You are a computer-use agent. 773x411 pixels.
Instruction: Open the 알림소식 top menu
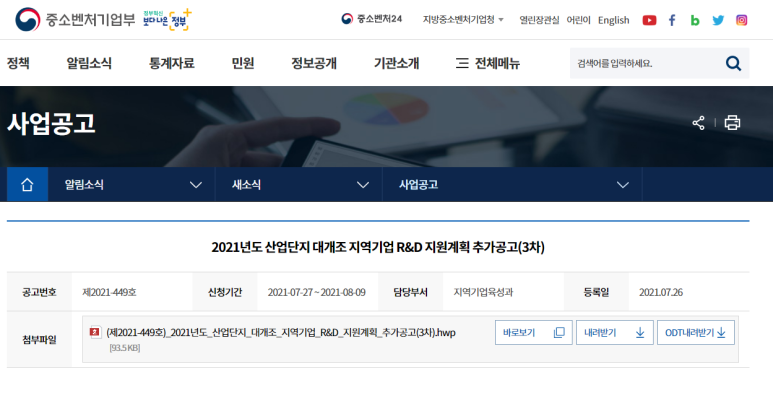[x=89, y=63]
